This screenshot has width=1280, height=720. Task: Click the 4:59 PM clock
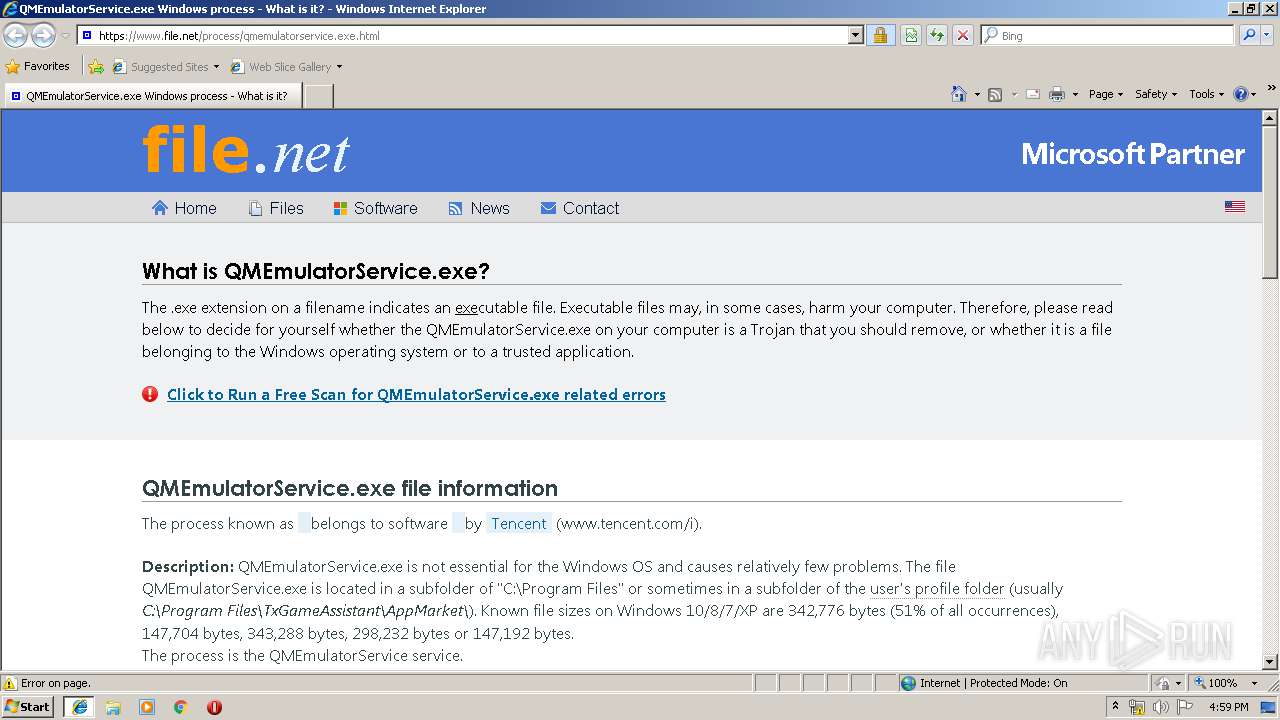1228,707
